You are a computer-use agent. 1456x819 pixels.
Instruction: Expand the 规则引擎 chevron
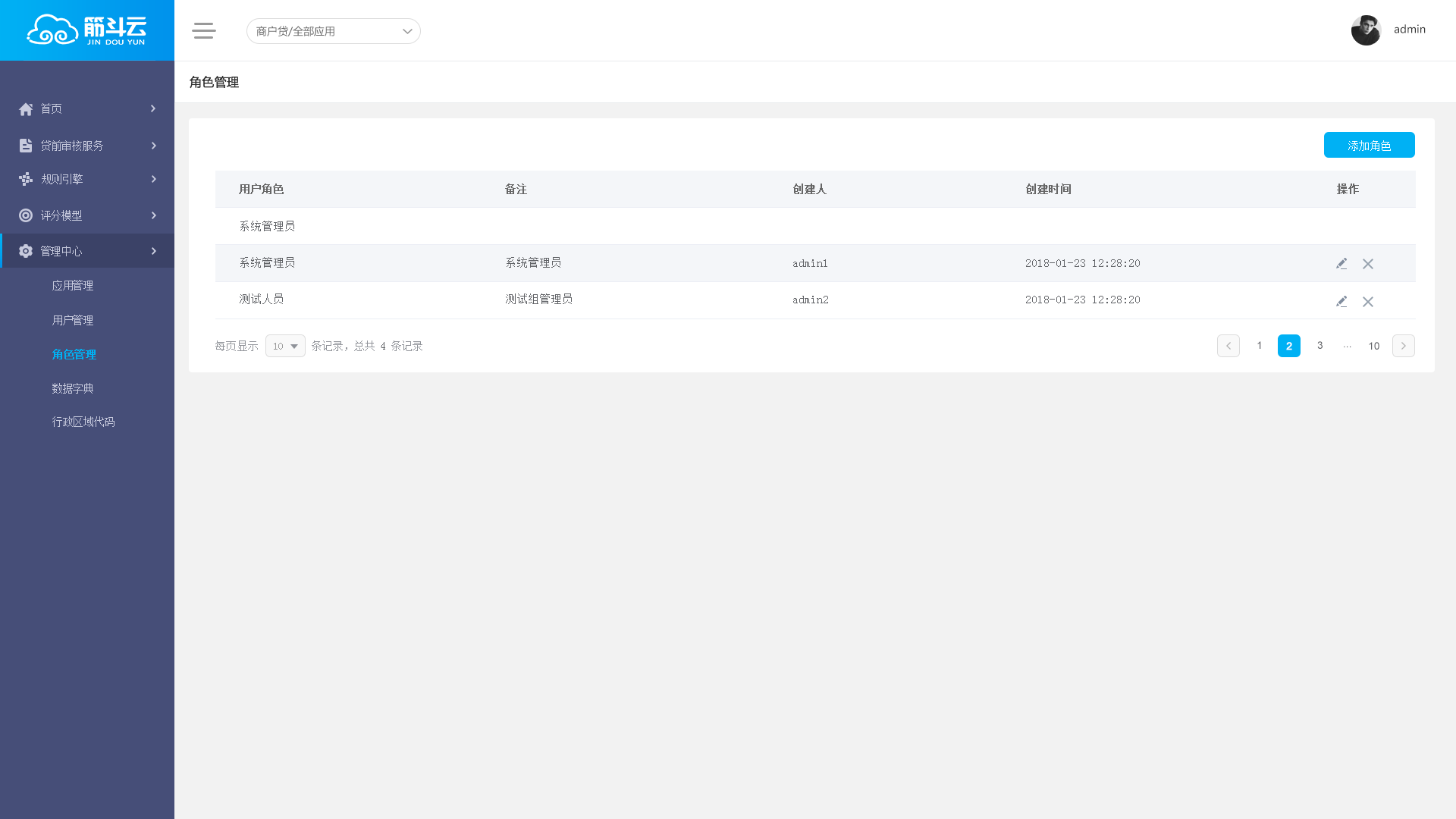pyautogui.click(x=153, y=179)
